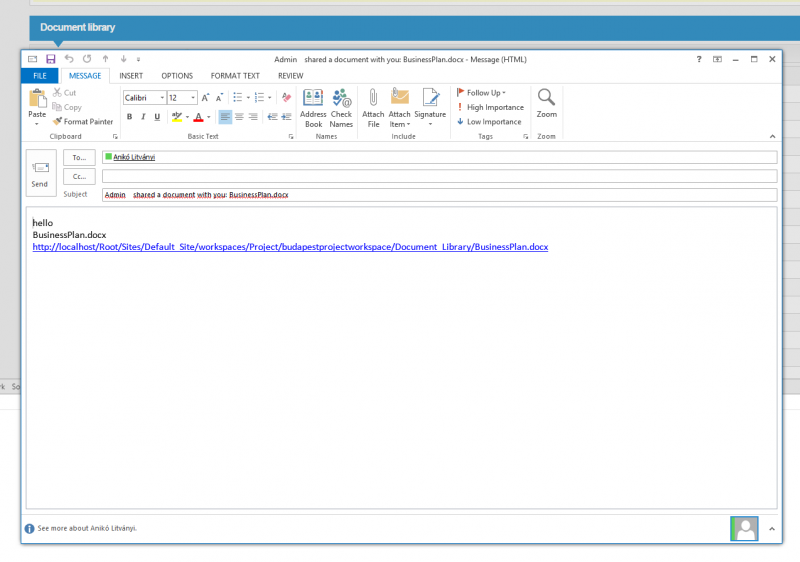Viewport: 800px width, 562px height.
Task: Send the email message
Action: pyautogui.click(x=41, y=173)
